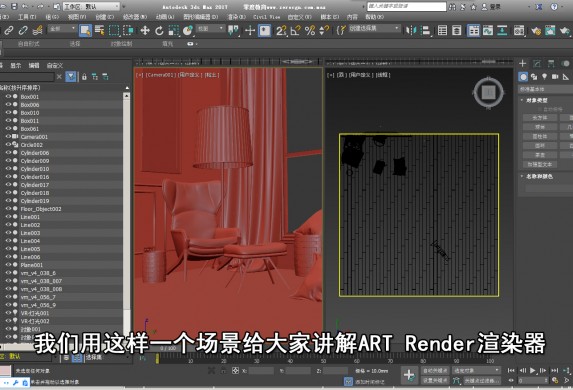The image size is (573, 390).
Task: Activate the Select Object tool
Action: [85, 30]
